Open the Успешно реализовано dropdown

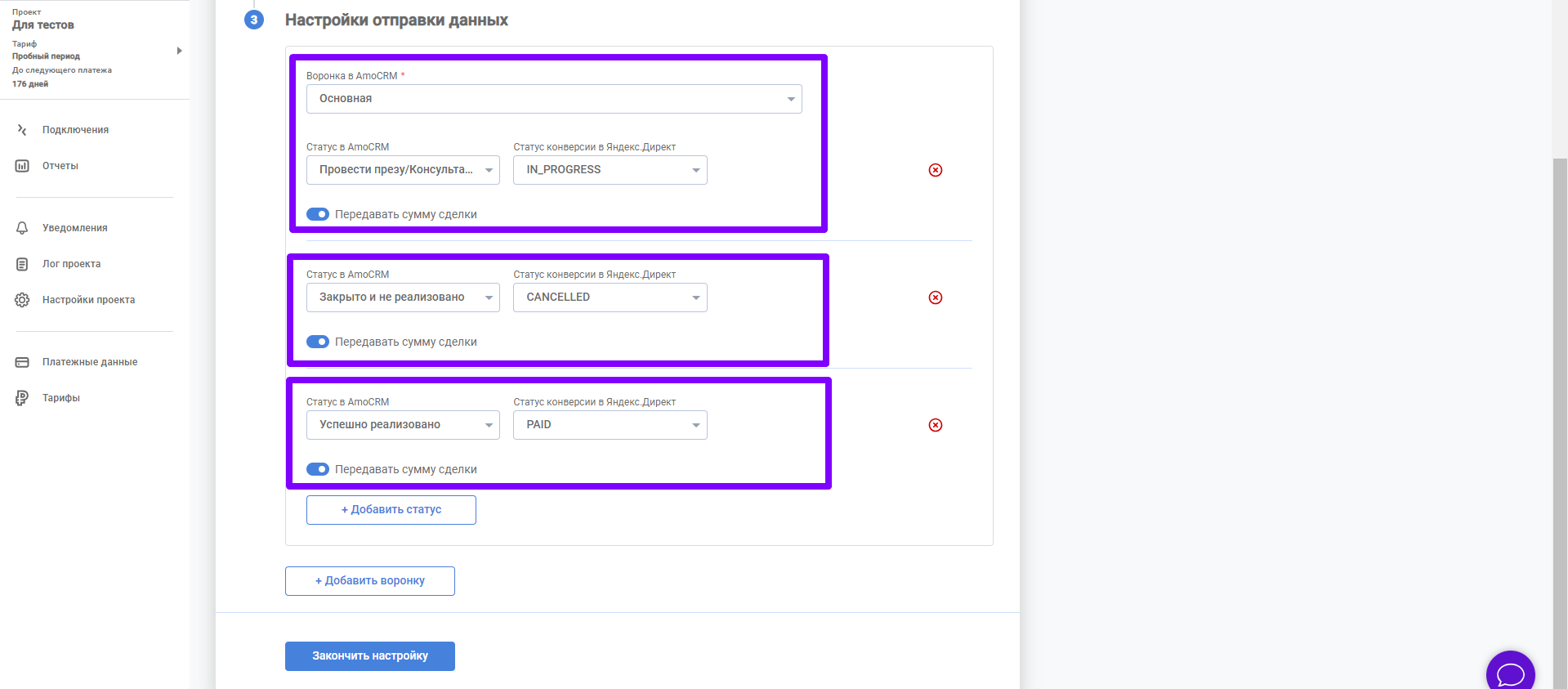[x=403, y=425]
